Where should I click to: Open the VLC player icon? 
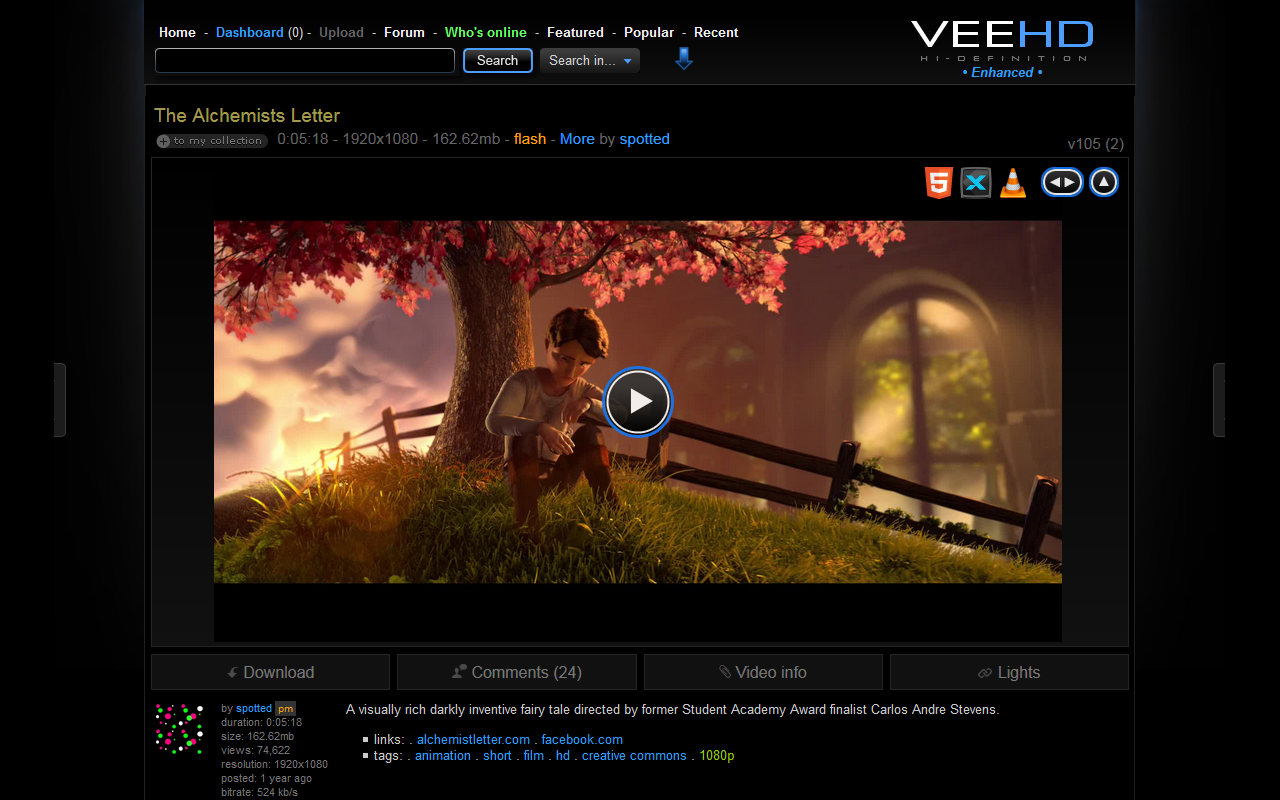click(x=1013, y=182)
